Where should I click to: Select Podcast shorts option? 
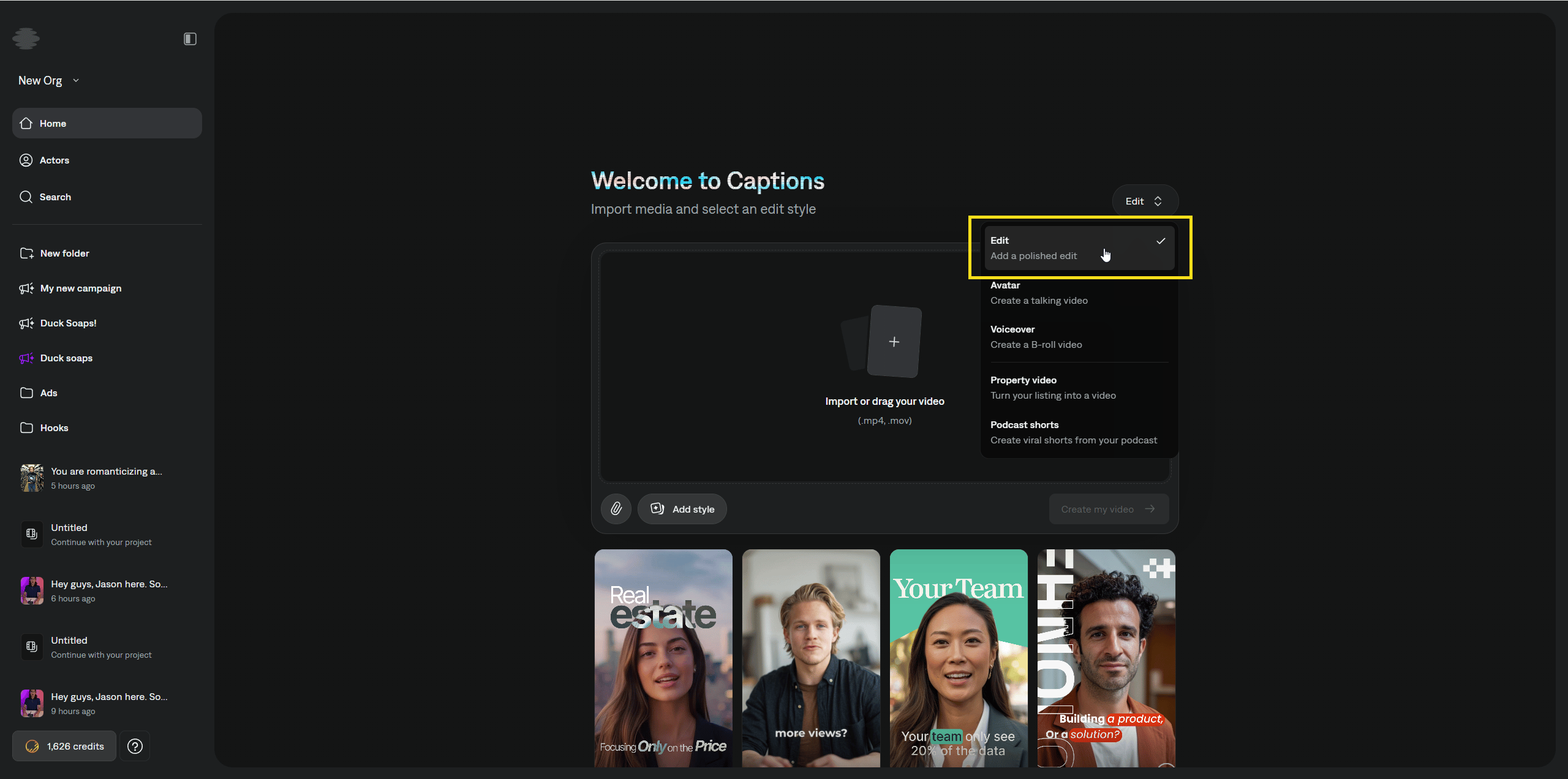[x=1079, y=432]
